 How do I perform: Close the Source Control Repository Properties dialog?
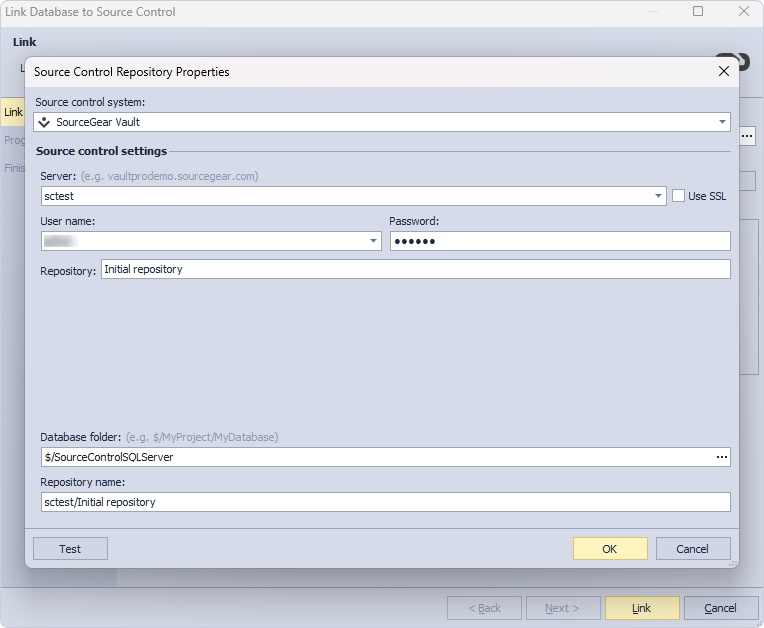(x=724, y=72)
